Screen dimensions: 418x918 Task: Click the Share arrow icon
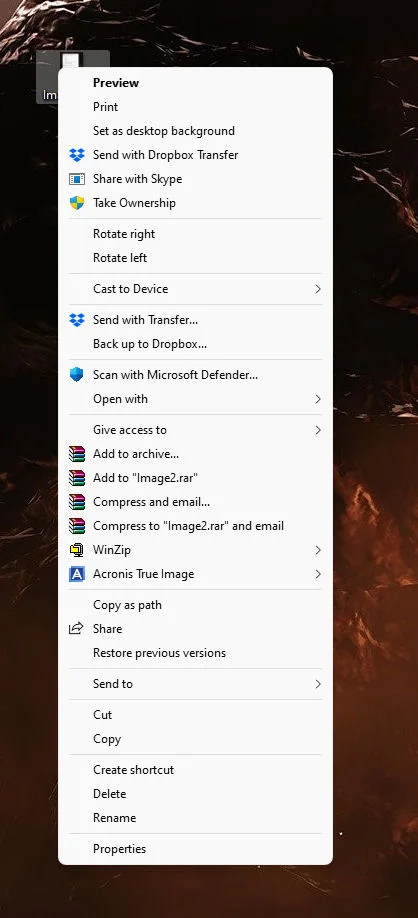click(76, 629)
